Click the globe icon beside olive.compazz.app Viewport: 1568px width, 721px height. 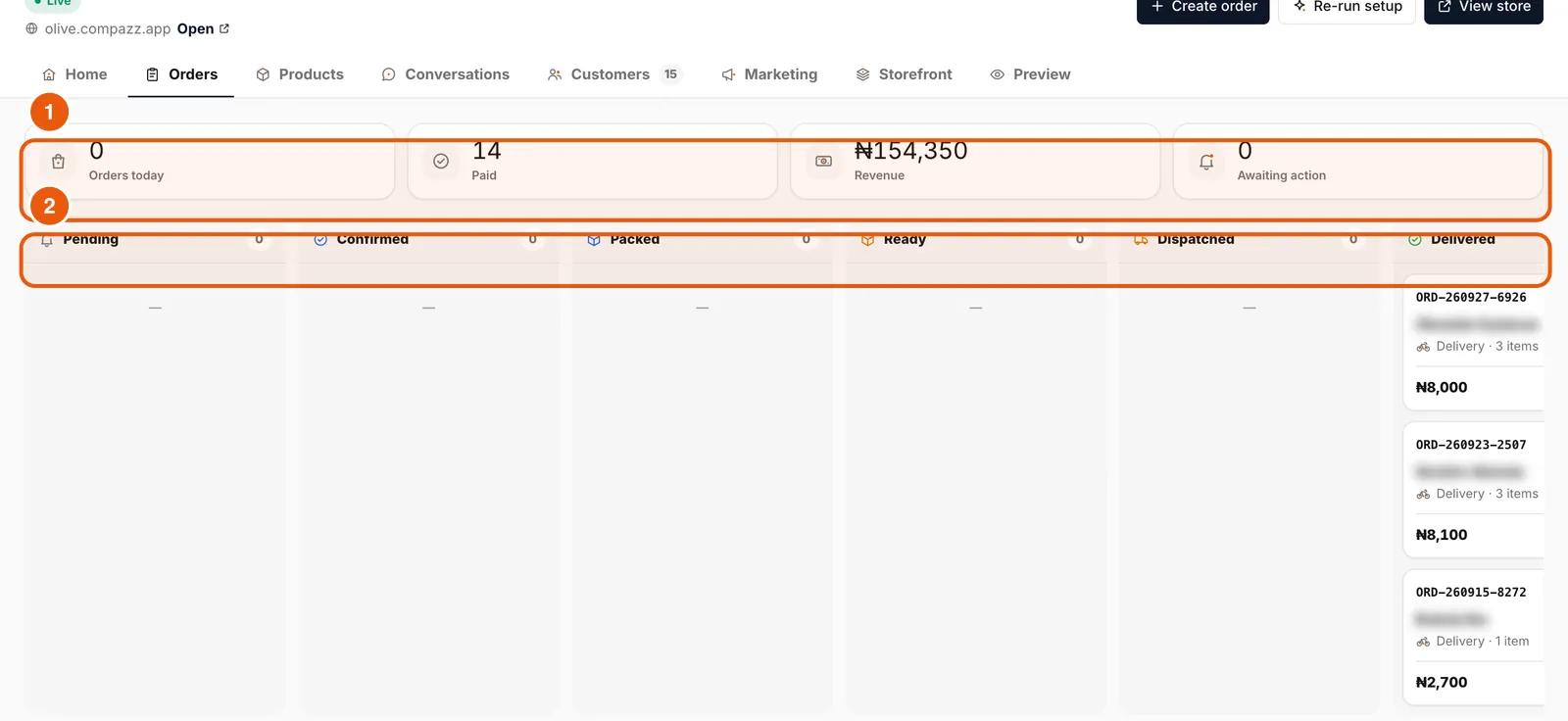(31, 29)
